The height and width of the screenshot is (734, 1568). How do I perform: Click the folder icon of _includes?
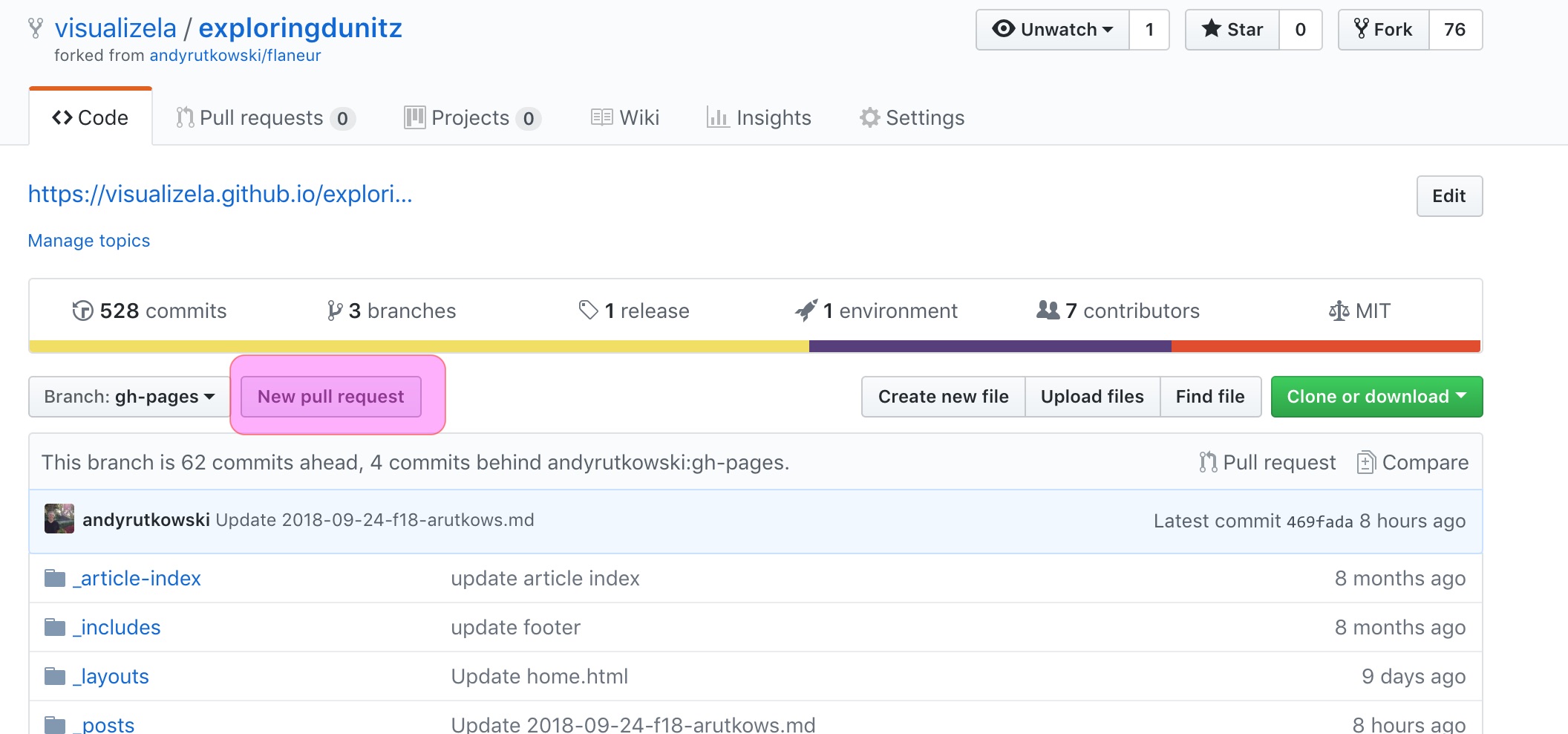point(55,627)
